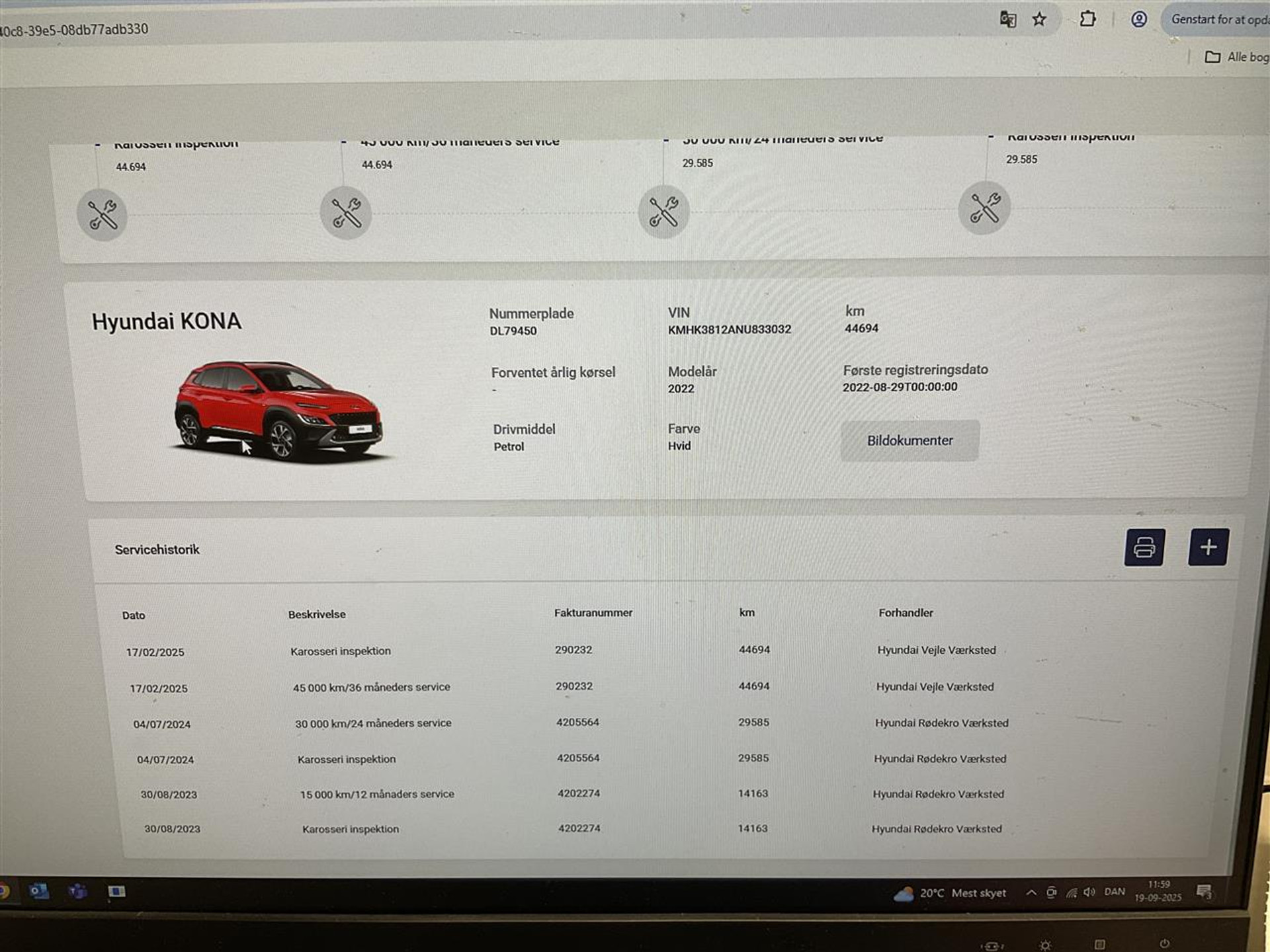Open the browser translate icon
1270x952 pixels.
(x=1007, y=19)
